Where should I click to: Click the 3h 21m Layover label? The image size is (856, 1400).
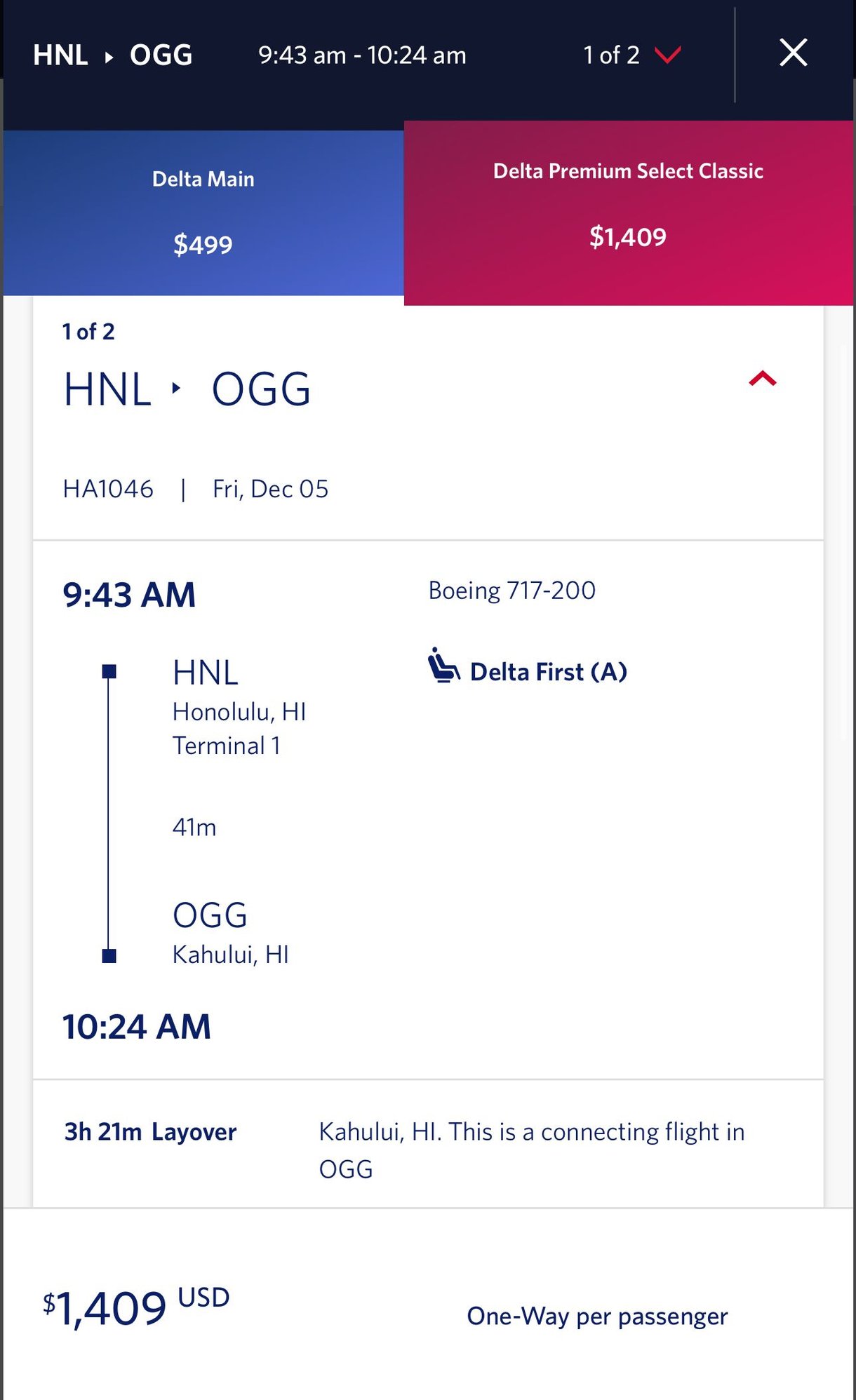click(150, 1131)
